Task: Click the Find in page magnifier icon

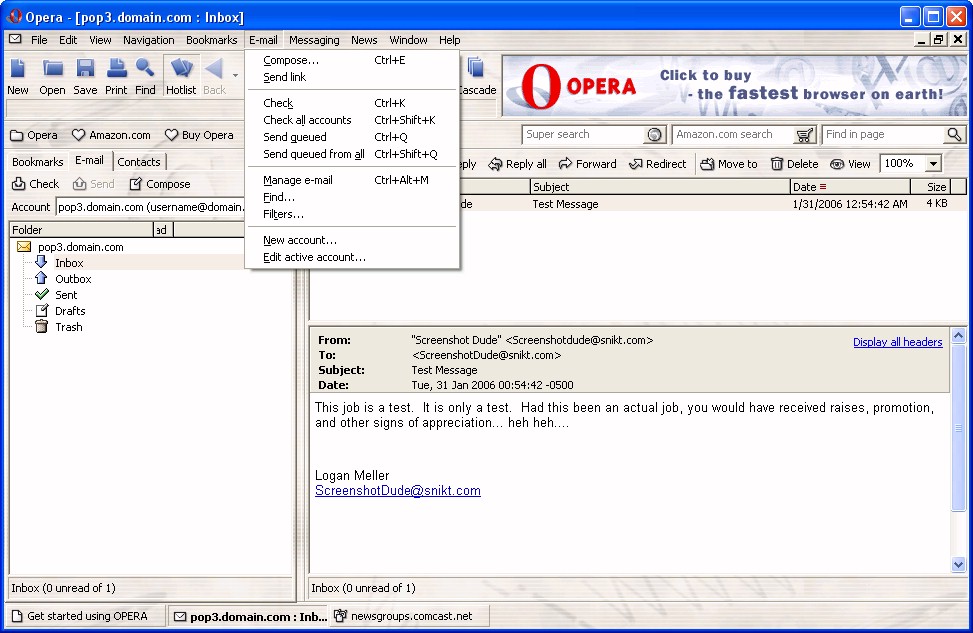Action: [954, 135]
